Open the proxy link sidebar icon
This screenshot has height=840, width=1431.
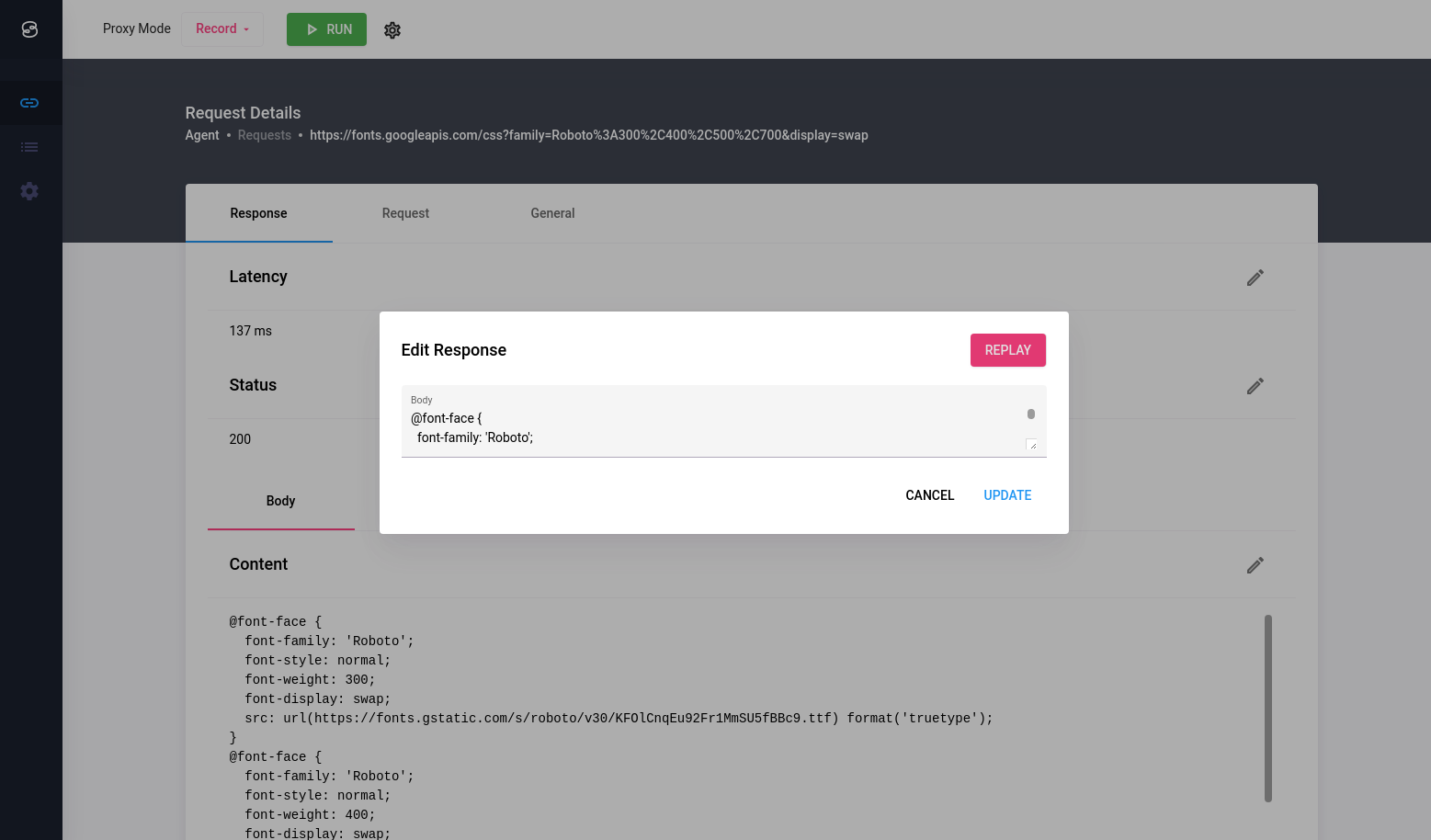pos(29,103)
